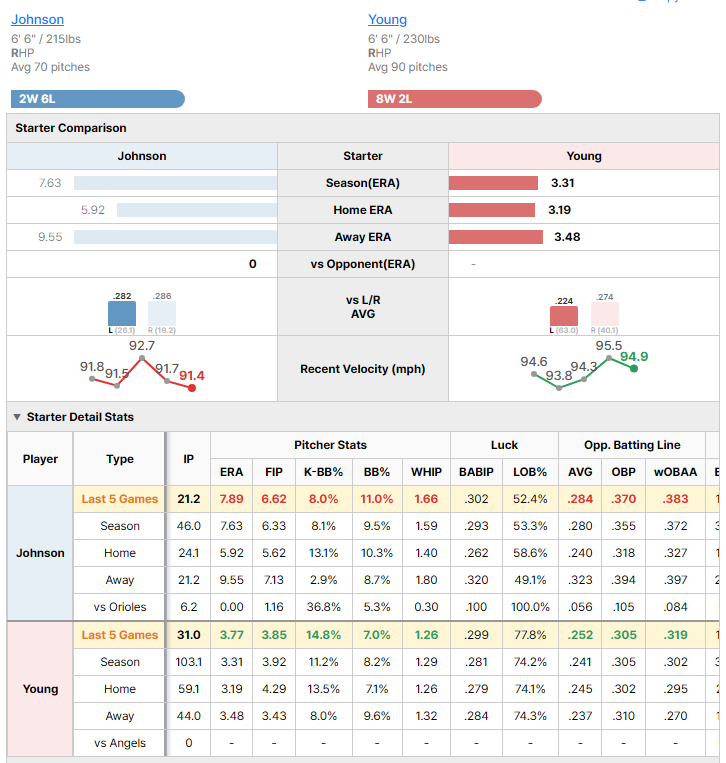
Task: Click the LOB% column header
Action: pos(530,472)
